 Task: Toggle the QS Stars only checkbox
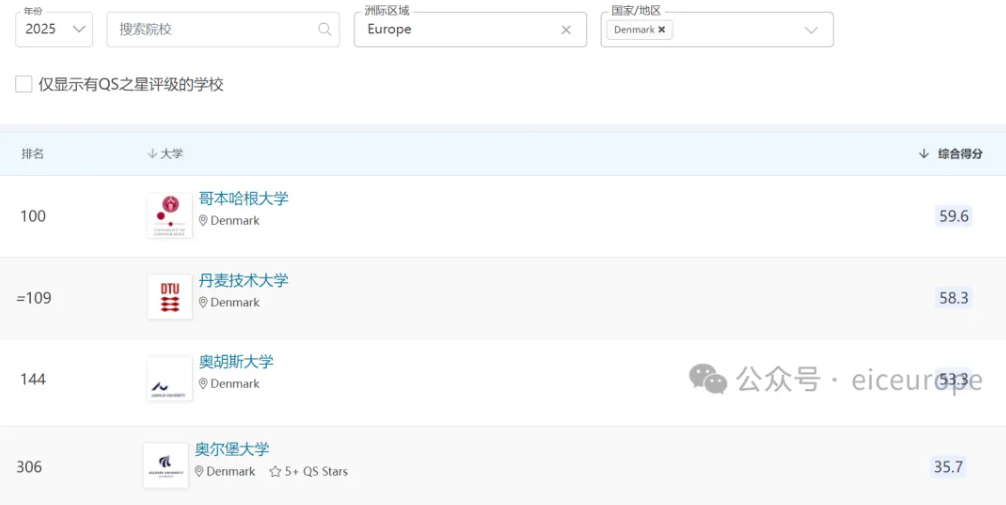(24, 84)
